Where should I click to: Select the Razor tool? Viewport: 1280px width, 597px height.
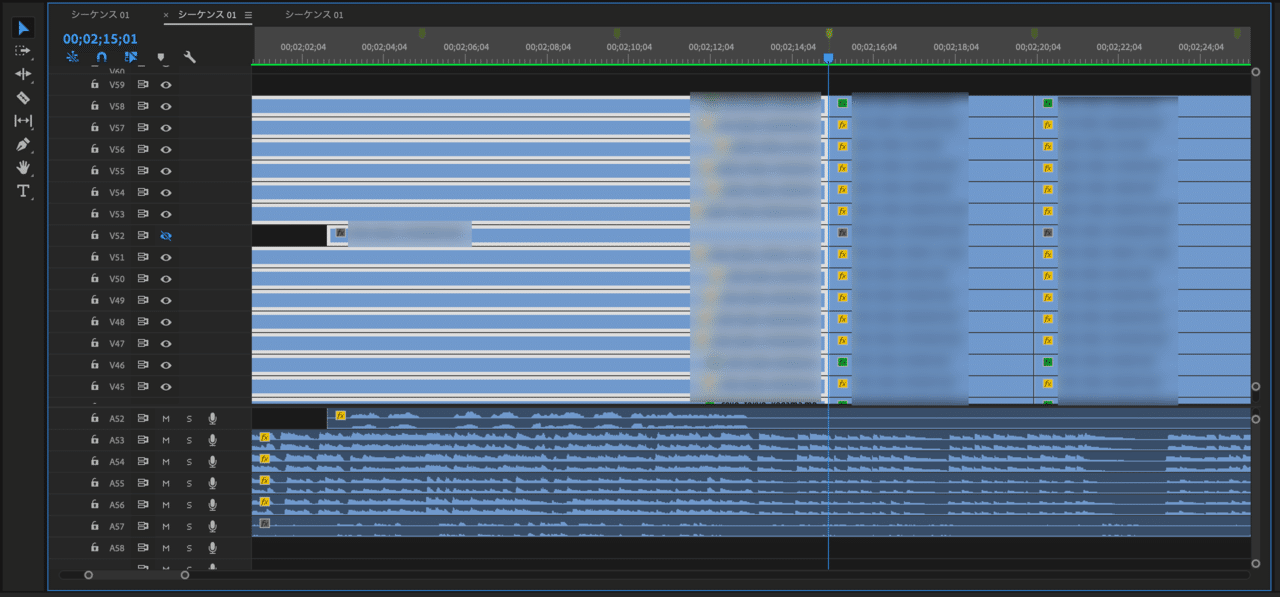coord(24,97)
